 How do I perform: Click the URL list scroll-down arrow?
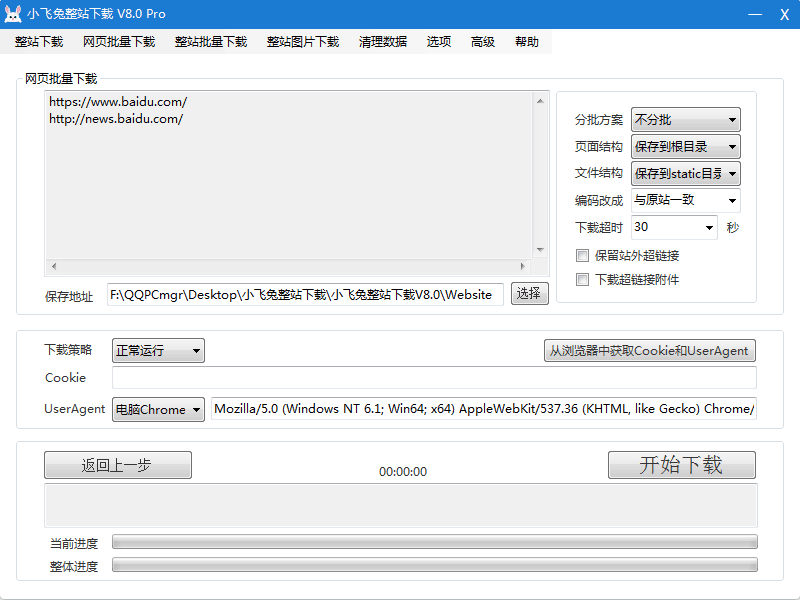540,250
